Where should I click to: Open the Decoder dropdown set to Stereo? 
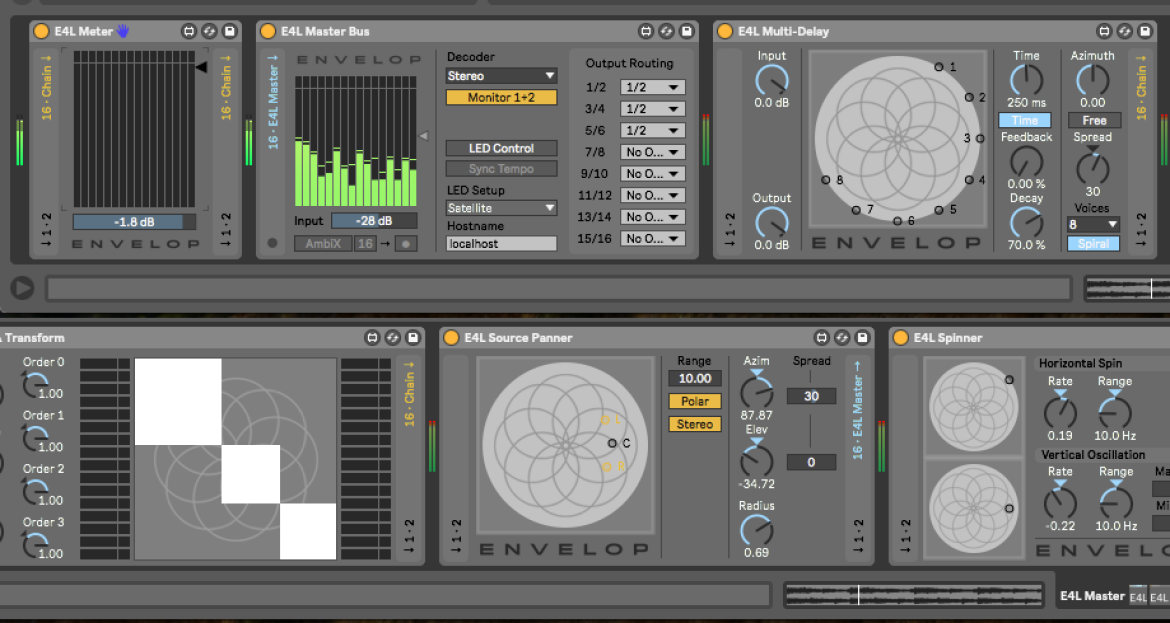(501, 76)
